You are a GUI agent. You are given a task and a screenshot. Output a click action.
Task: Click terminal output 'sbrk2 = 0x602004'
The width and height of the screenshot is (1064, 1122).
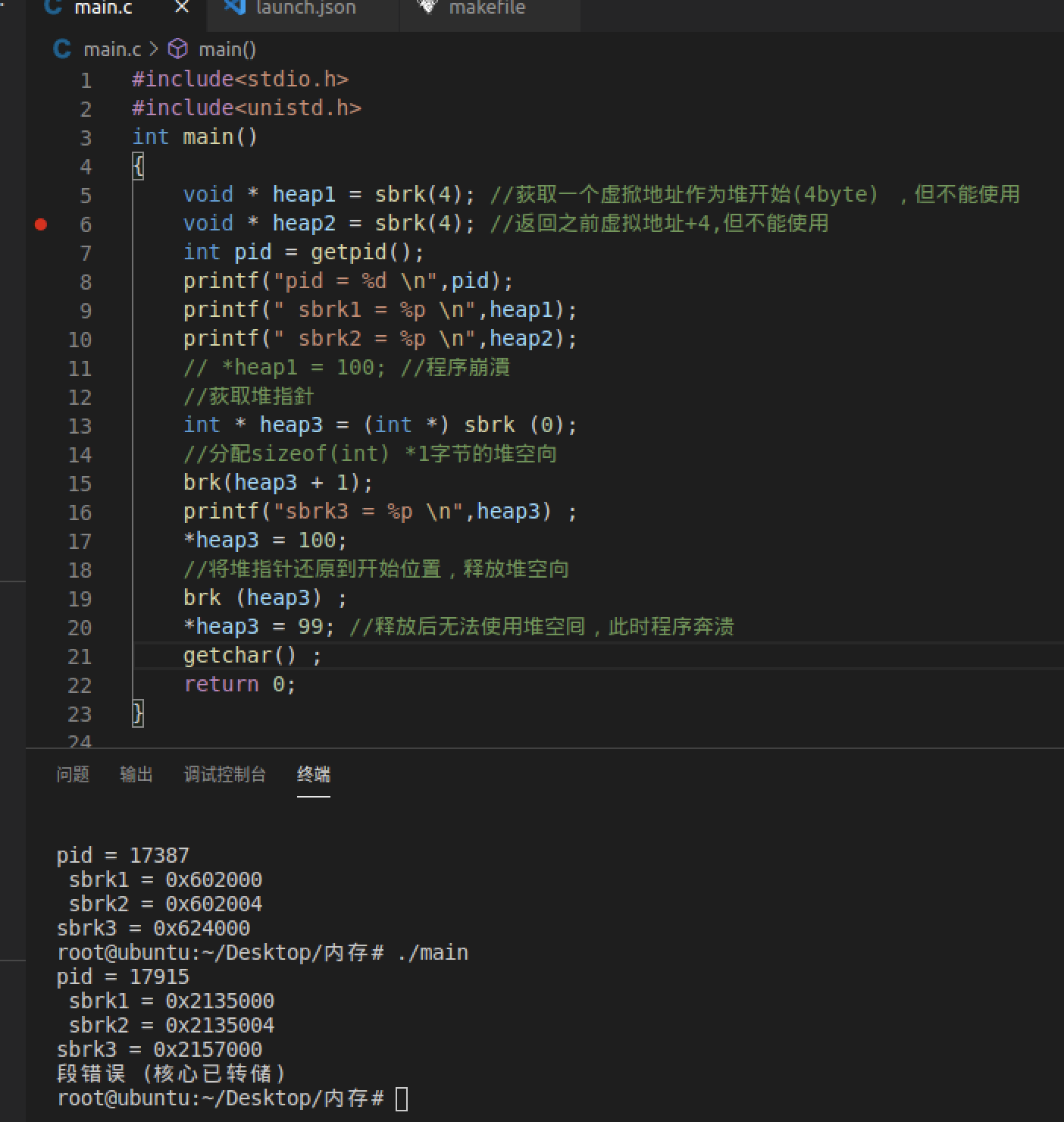pyautogui.click(x=165, y=904)
